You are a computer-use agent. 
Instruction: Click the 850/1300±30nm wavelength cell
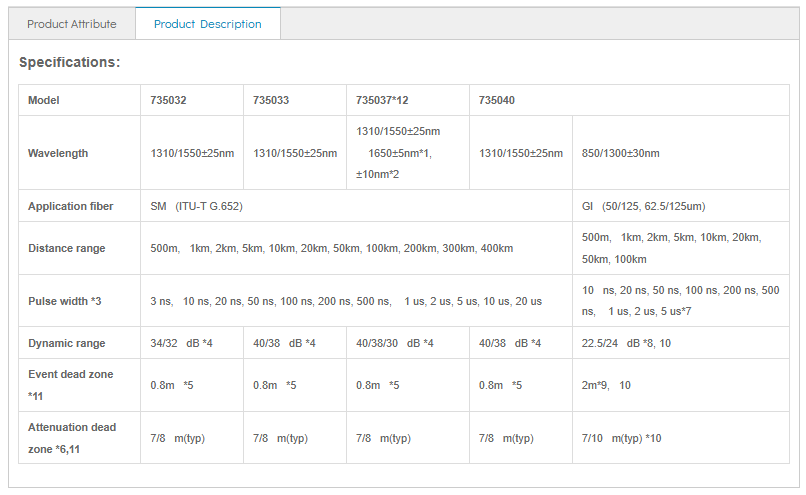pyautogui.click(x=681, y=153)
